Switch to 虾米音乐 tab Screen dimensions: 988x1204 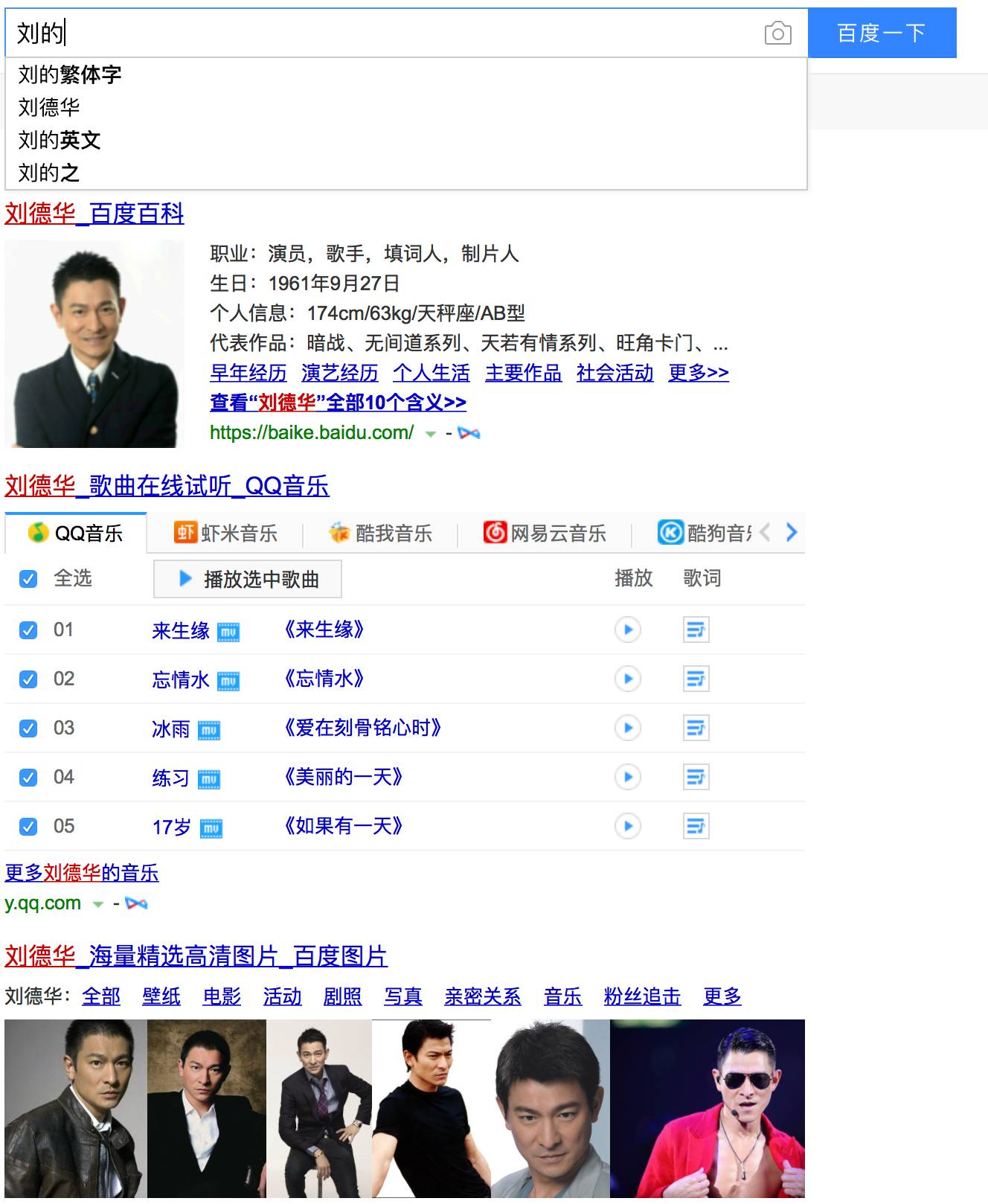pyautogui.click(x=225, y=533)
